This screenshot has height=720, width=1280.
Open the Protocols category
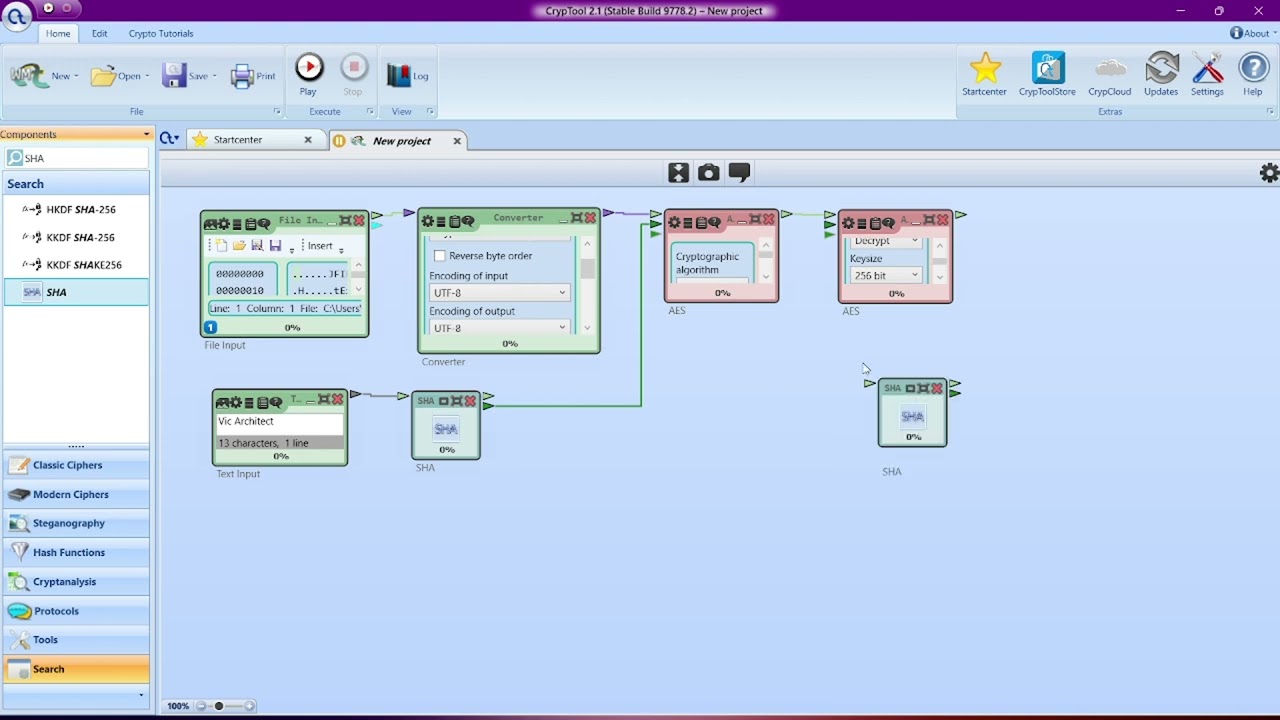76,611
